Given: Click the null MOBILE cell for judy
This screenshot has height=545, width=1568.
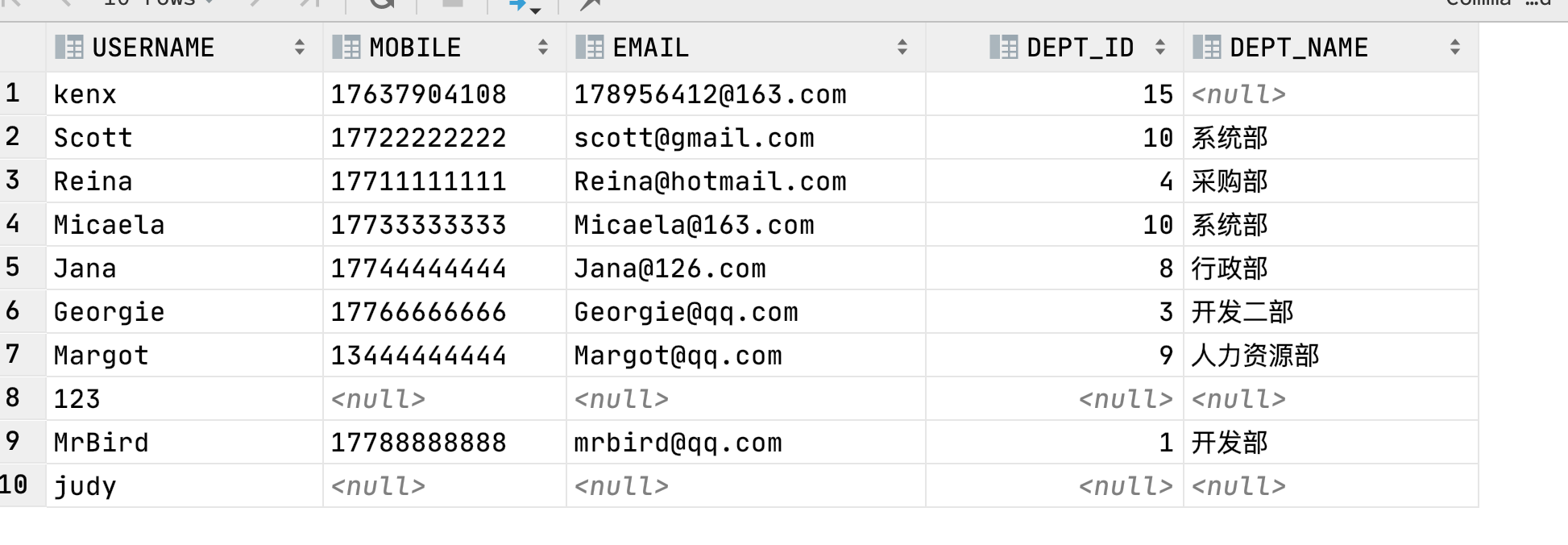Looking at the screenshot, I should (445, 486).
